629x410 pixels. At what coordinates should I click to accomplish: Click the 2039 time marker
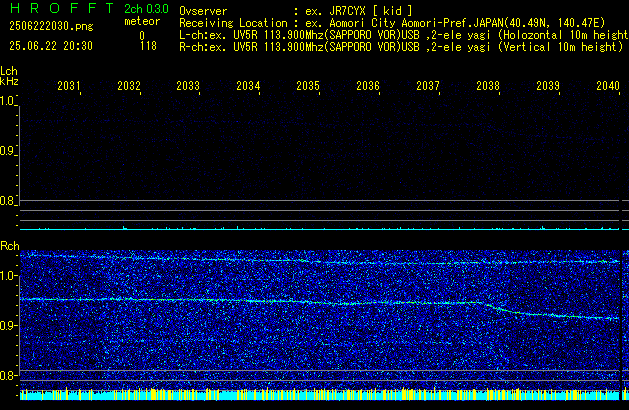coord(548,86)
